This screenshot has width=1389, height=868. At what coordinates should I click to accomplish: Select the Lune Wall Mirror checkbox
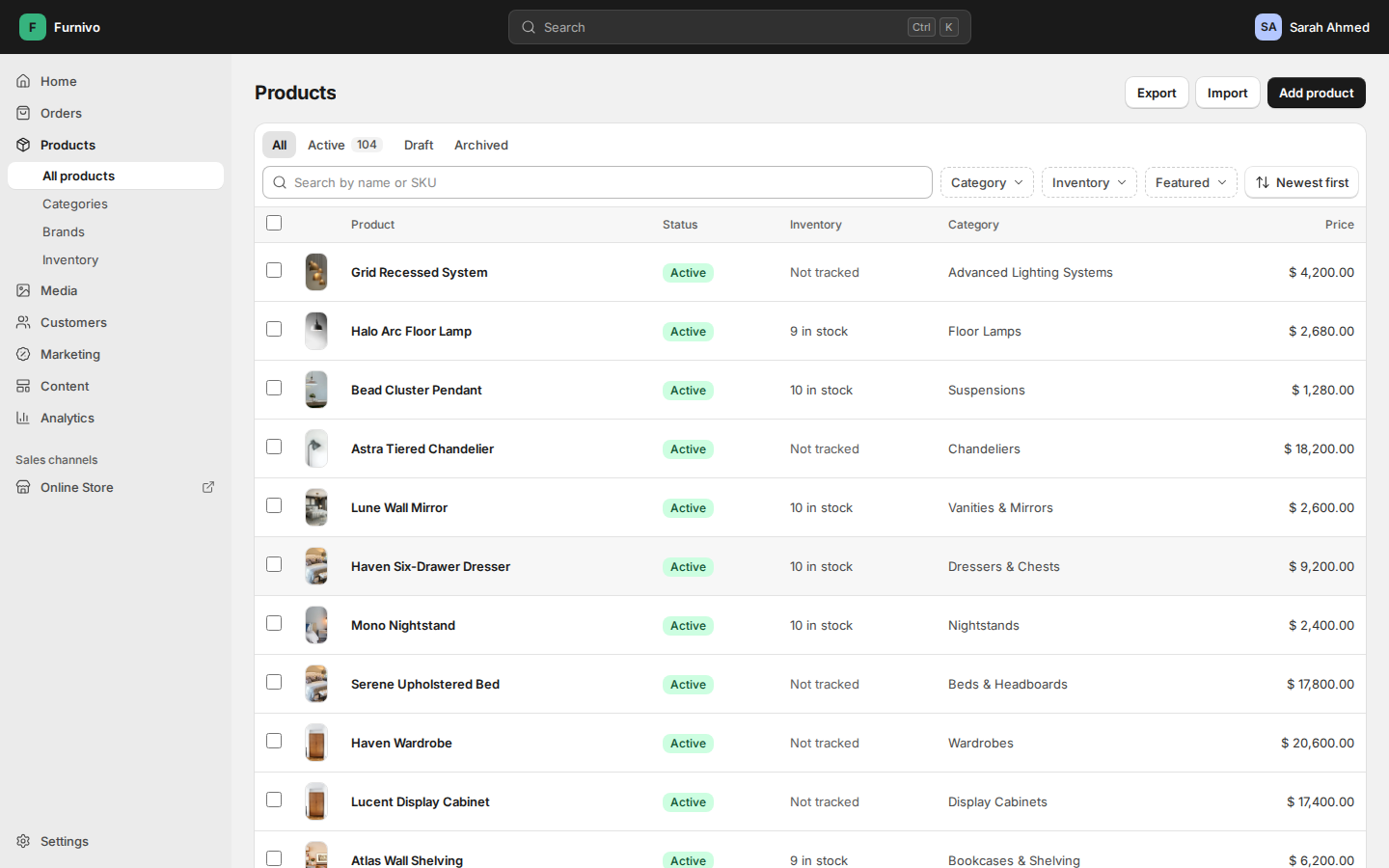(274, 505)
